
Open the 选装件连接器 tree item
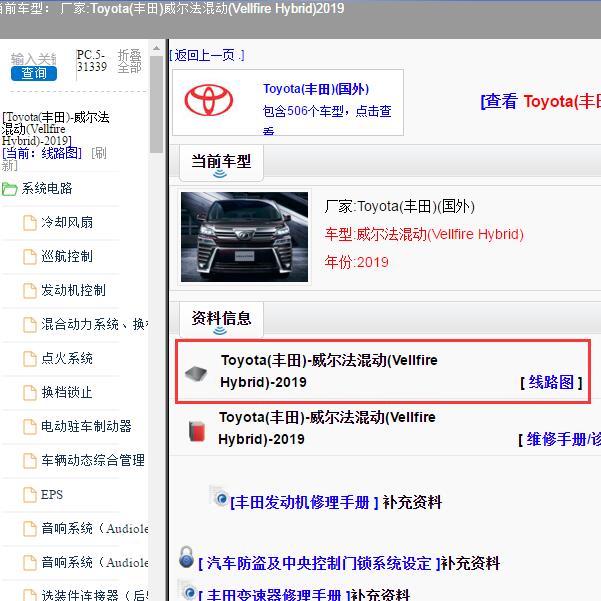[x=95, y=595]
